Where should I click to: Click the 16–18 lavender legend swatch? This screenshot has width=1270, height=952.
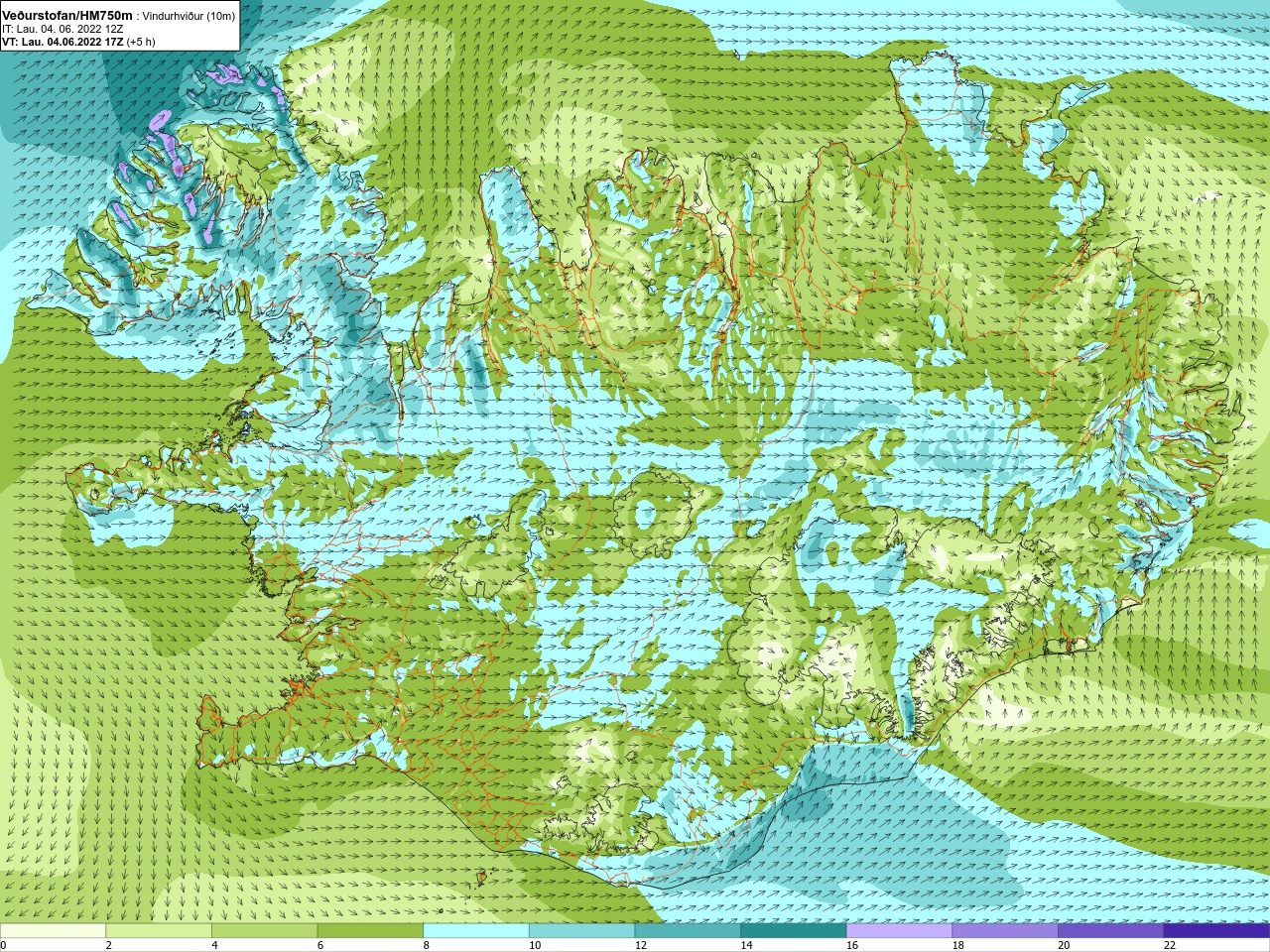899,930
